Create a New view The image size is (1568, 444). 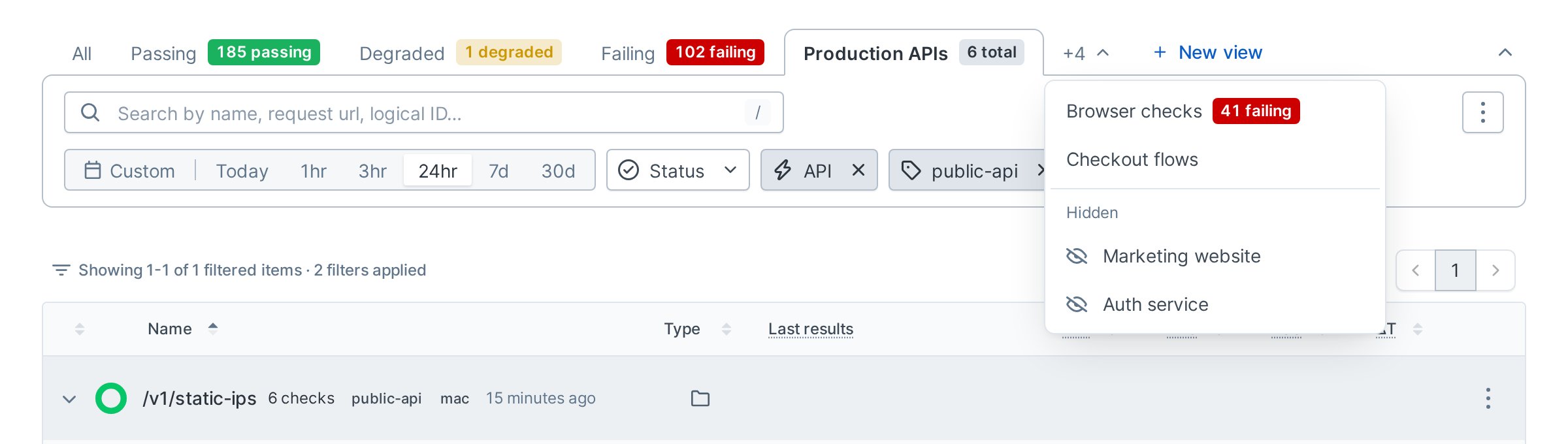click(x=1207, y=52)
